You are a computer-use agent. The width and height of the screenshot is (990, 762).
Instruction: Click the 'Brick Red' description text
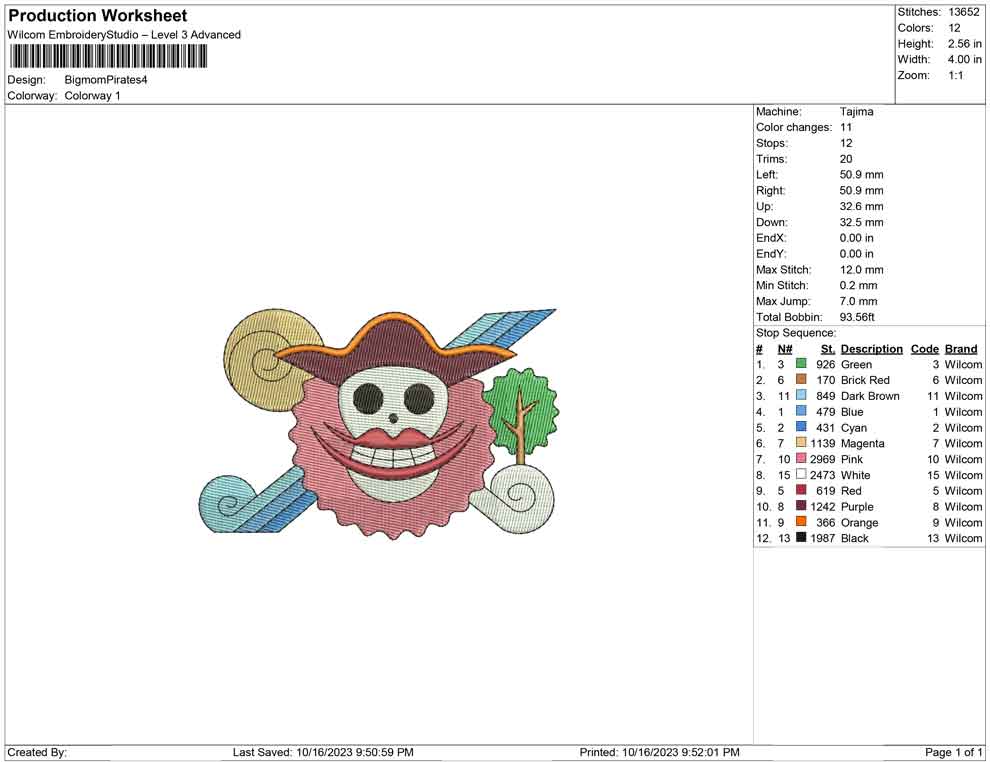[865, 380]
